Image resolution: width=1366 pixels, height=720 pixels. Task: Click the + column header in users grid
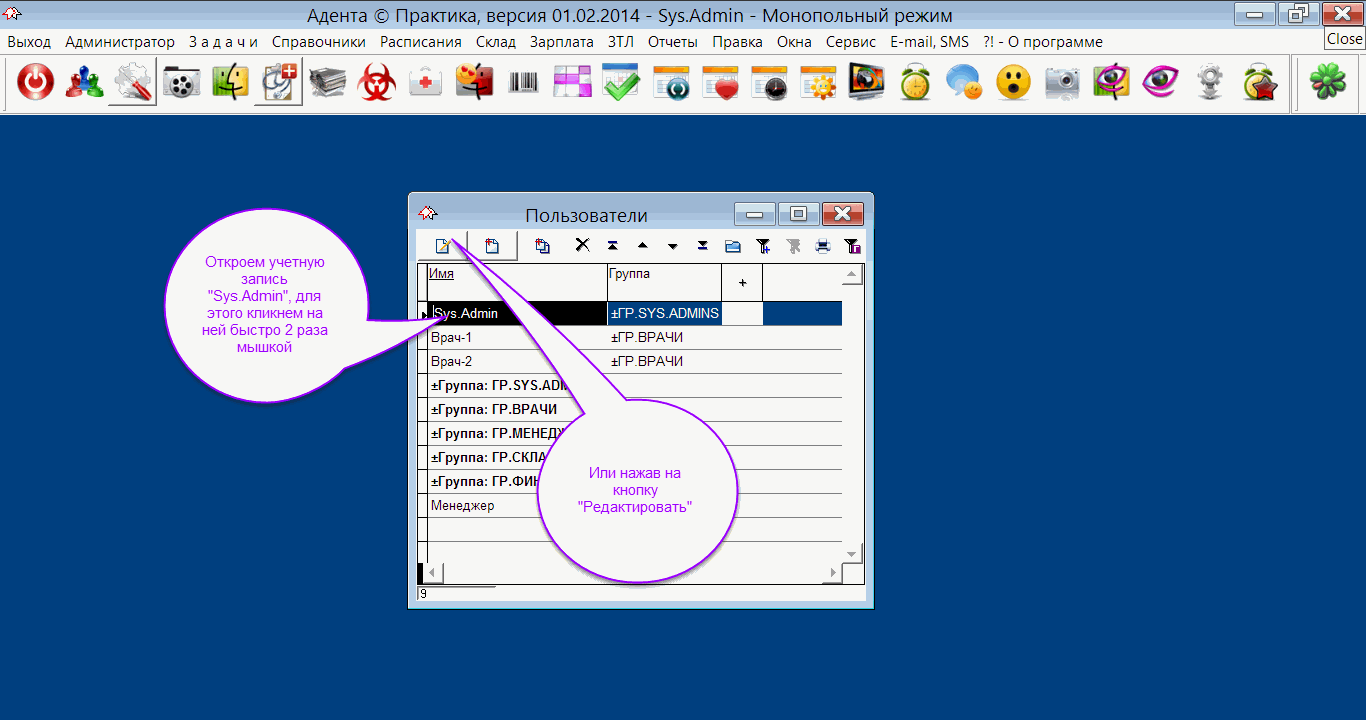(x=742, y=283)
